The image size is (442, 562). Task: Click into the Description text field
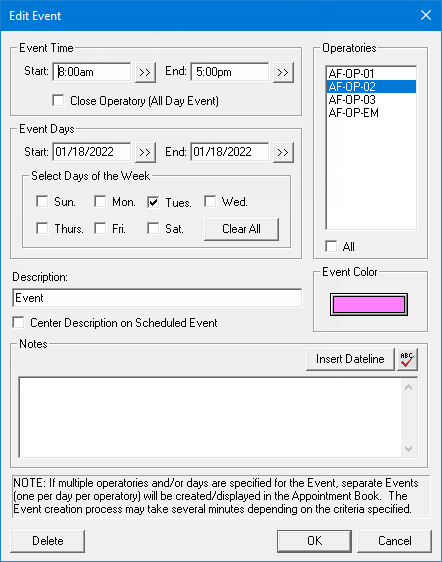click(x=157, y=298)
